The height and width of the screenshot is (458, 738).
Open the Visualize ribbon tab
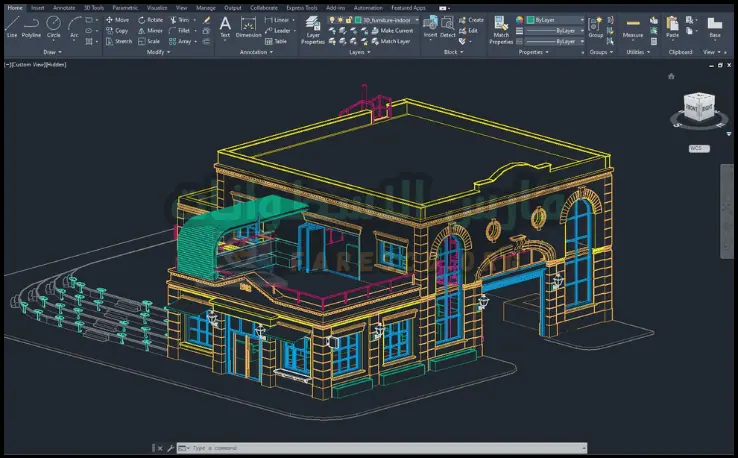click(x=157, y=7)
